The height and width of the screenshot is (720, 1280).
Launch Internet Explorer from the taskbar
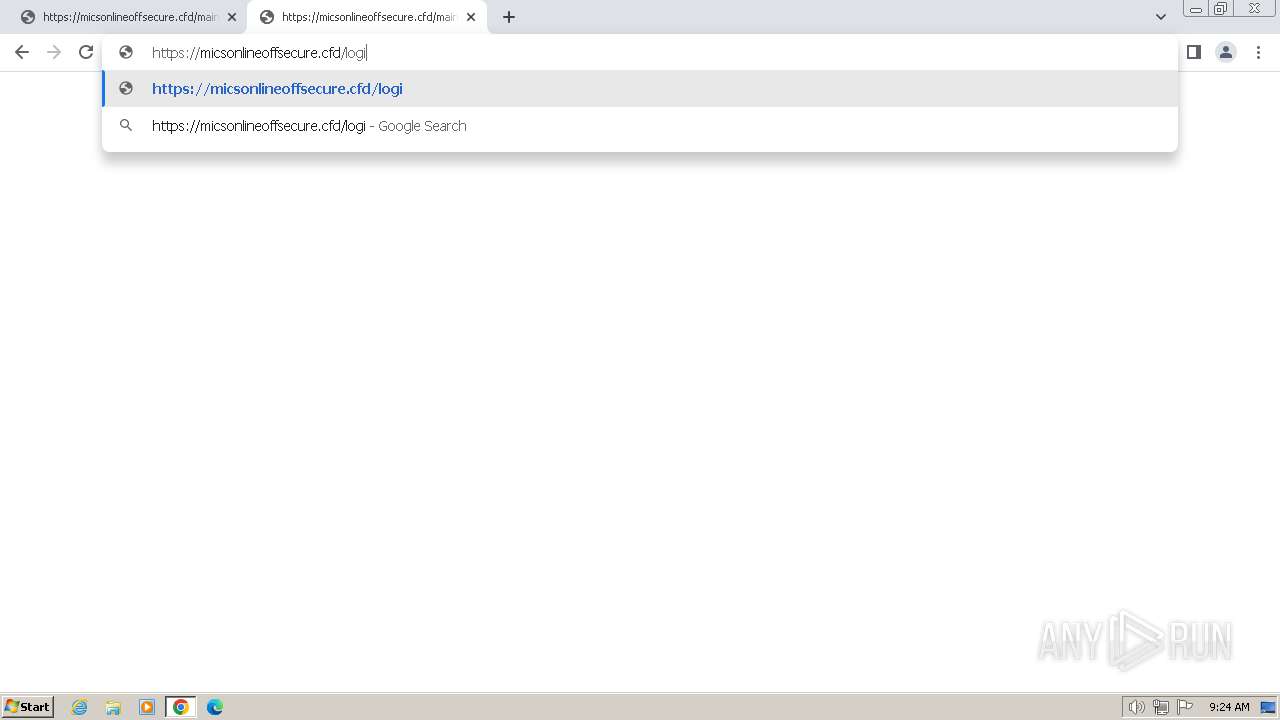point(80,707)
